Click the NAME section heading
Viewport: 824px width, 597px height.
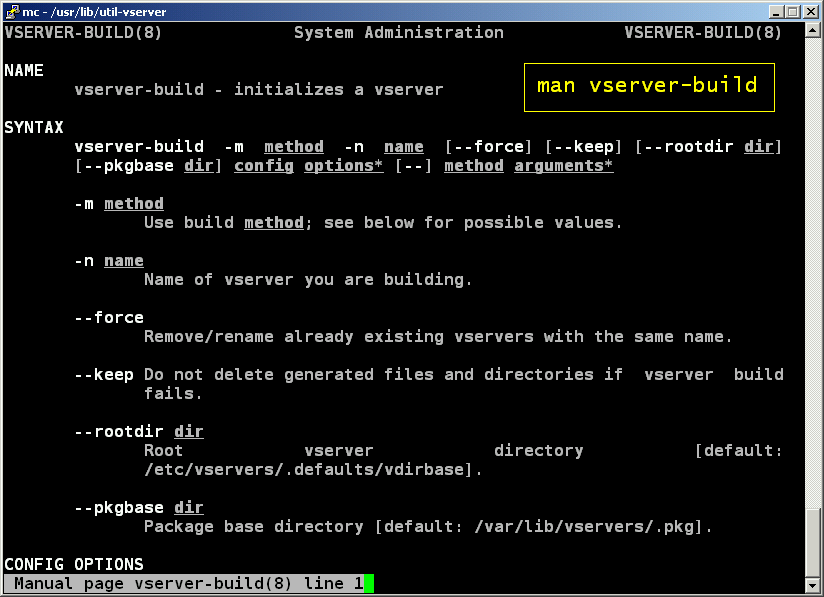tap(24, 70)
